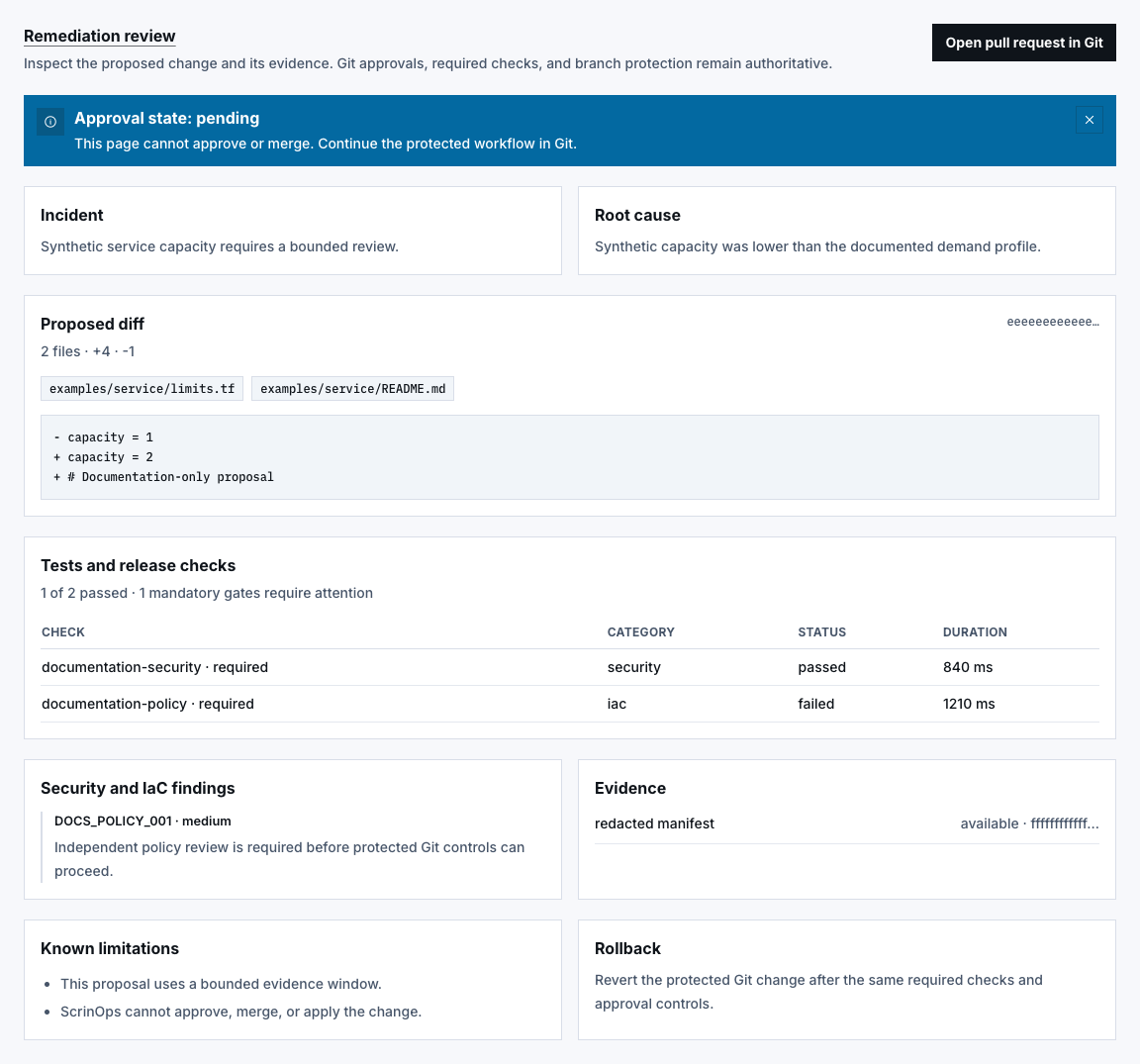The width and height of the screenshot is (1140, 1064).
Task: Click the Known limitations heading
Action: click(x=110, y=948)
